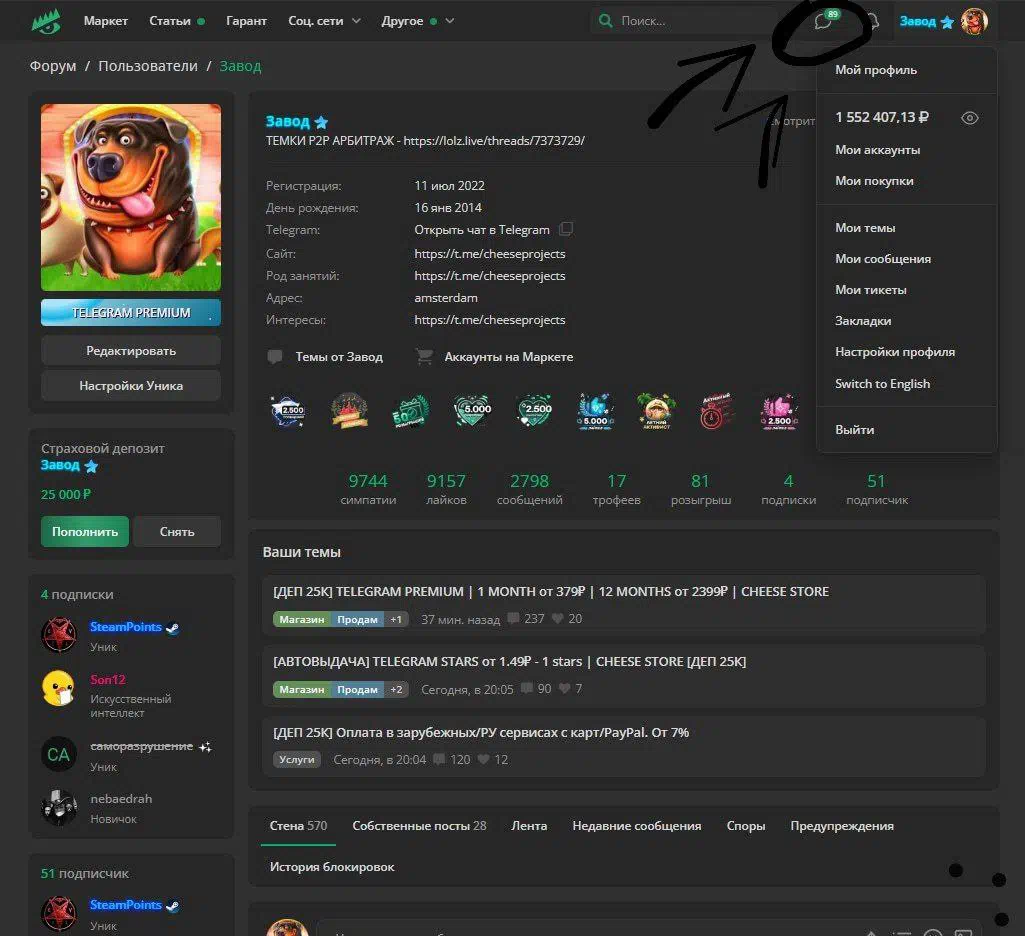
Task: Click the Форум breadcrumb
Action: coord(53,66)
